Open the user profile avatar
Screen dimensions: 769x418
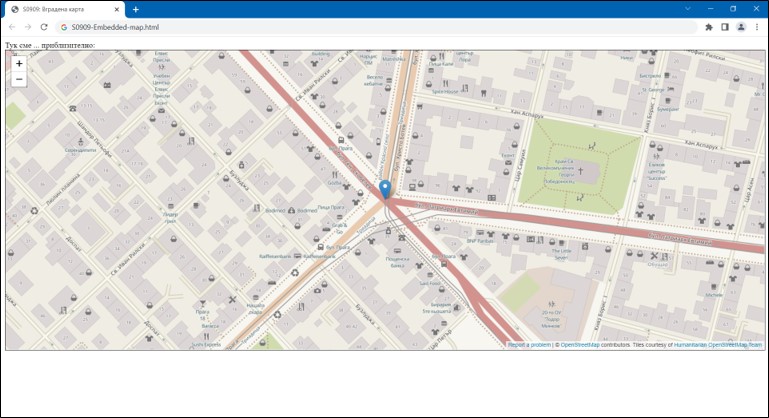coord(741,27)
